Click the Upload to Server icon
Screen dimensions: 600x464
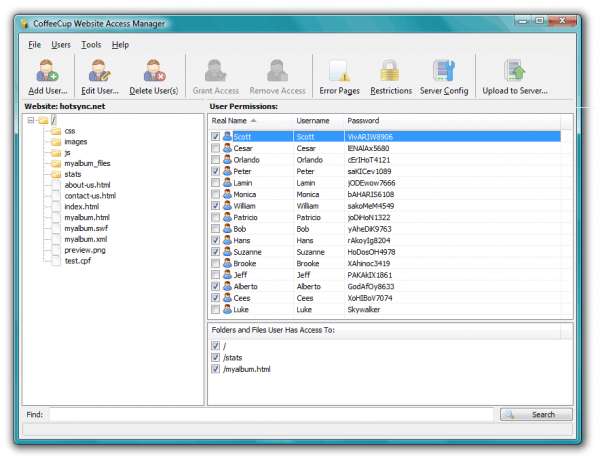[x=514, y=72]
